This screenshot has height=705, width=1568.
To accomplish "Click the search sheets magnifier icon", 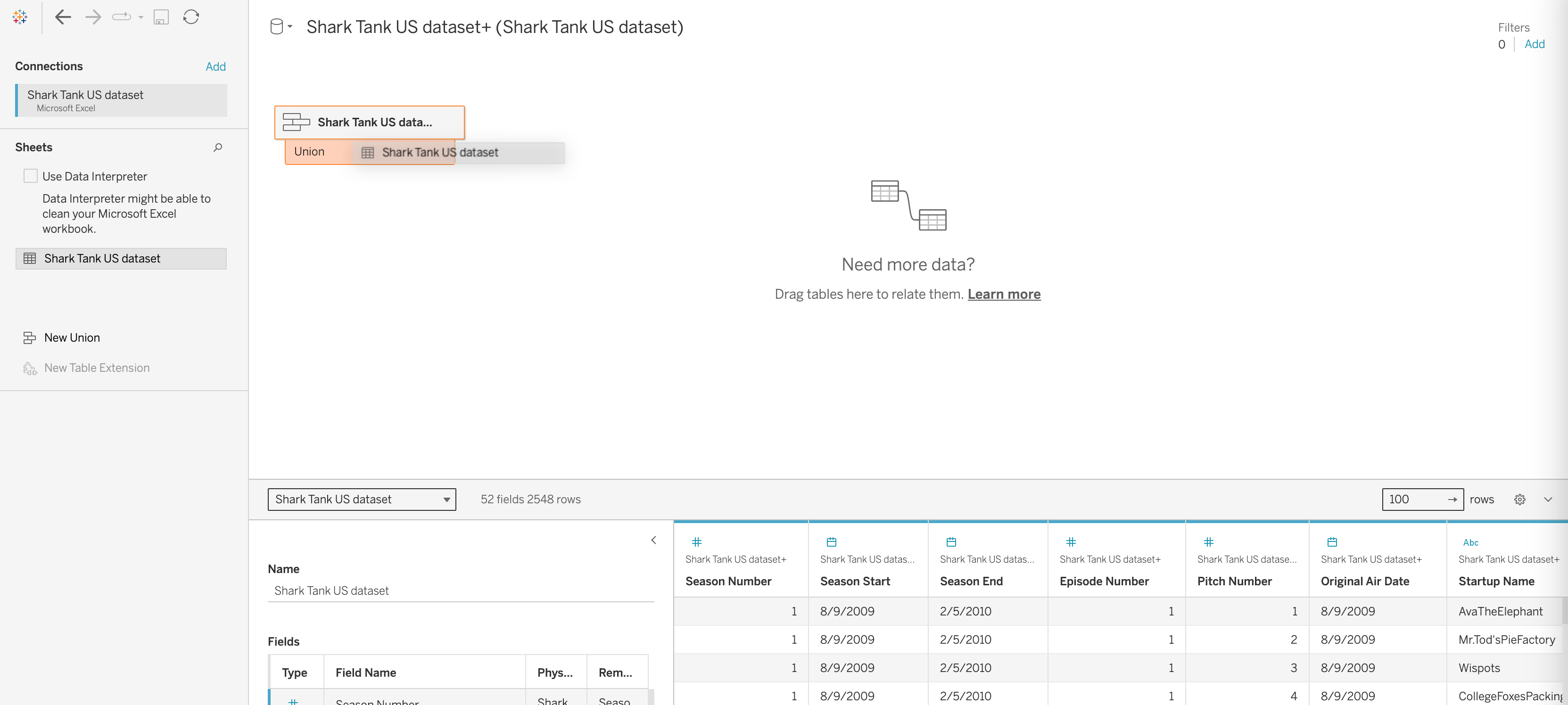I will [x=217, y=147].
